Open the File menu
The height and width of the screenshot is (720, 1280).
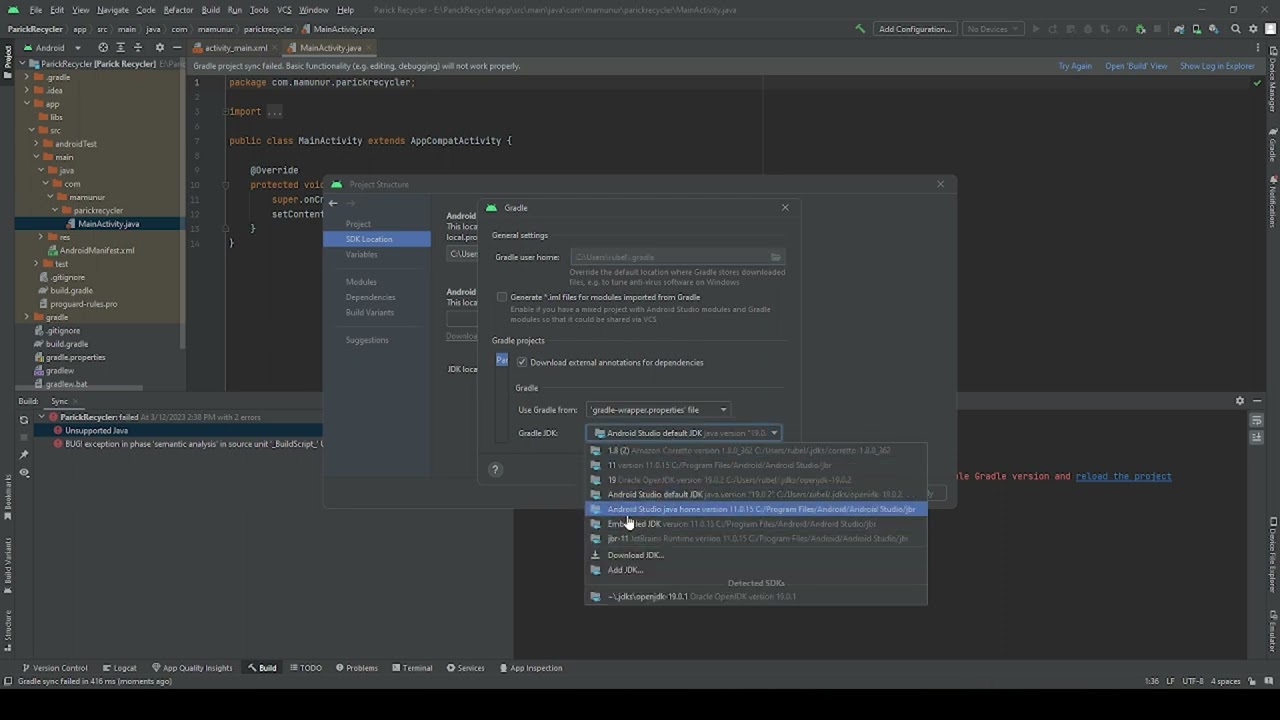coord(35,10)
